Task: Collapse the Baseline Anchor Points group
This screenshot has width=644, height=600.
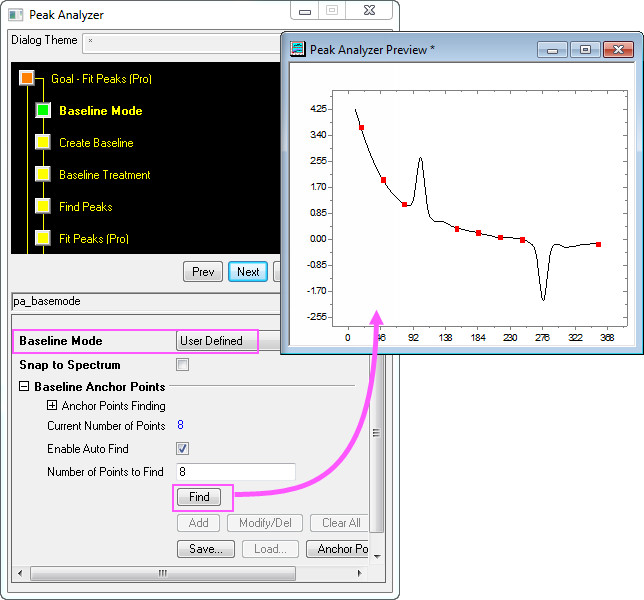Action: click(24, 386)
